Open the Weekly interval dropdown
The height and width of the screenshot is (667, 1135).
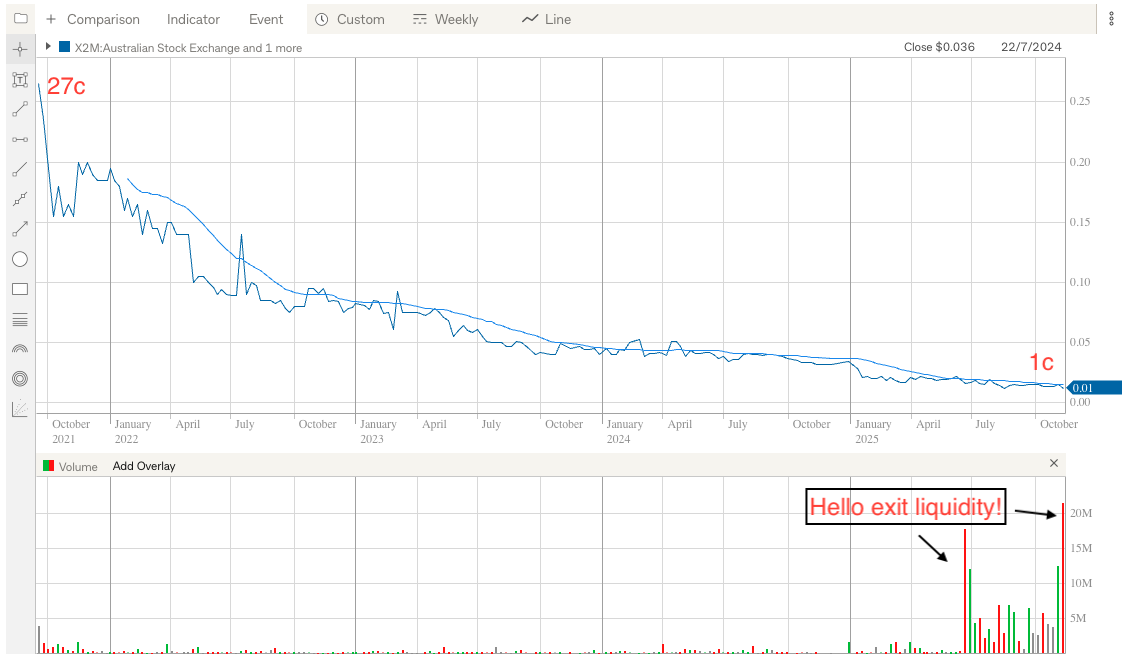445,19
